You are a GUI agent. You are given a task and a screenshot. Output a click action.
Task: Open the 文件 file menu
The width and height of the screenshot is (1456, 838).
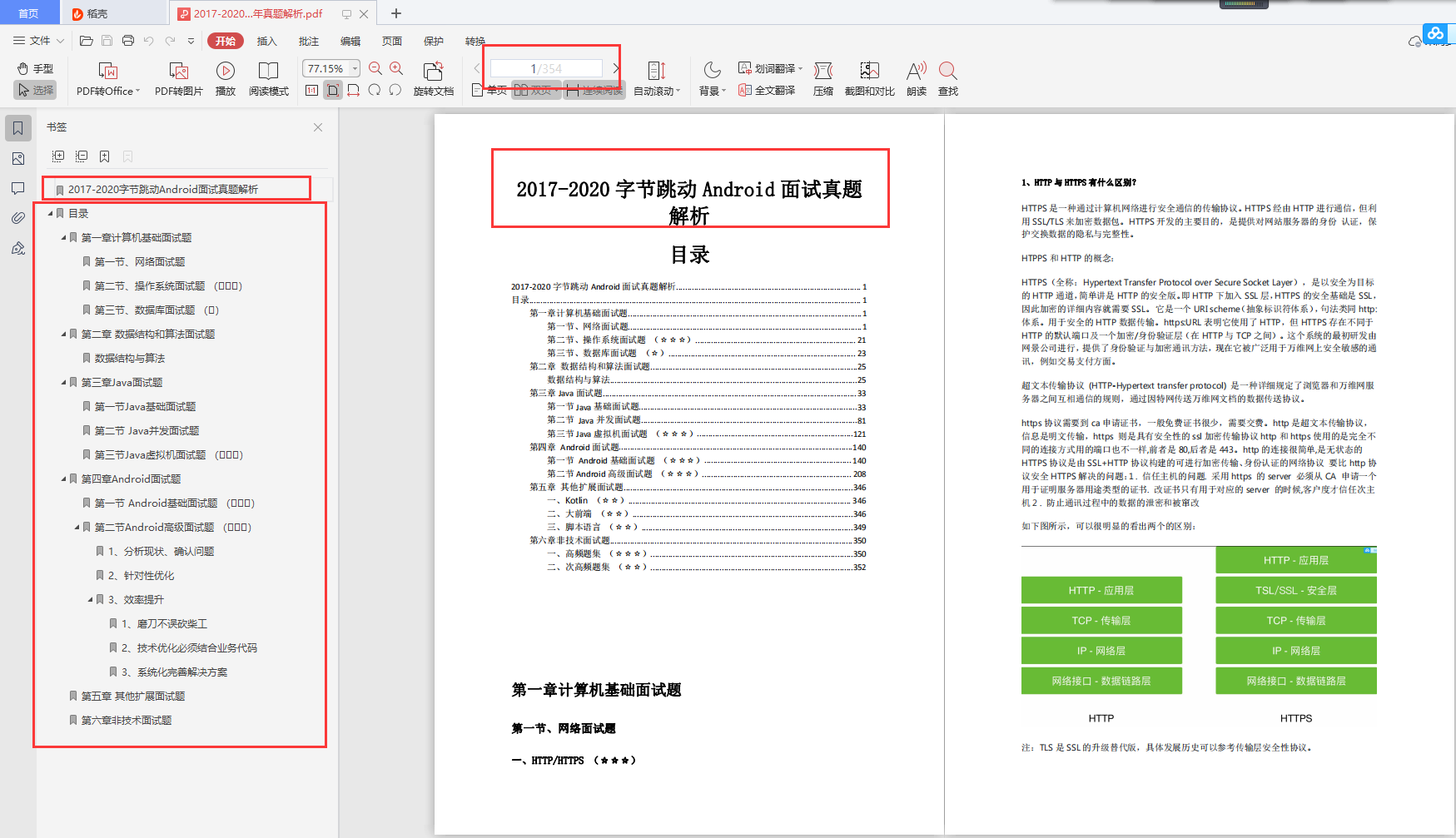[x=38, y=40]
